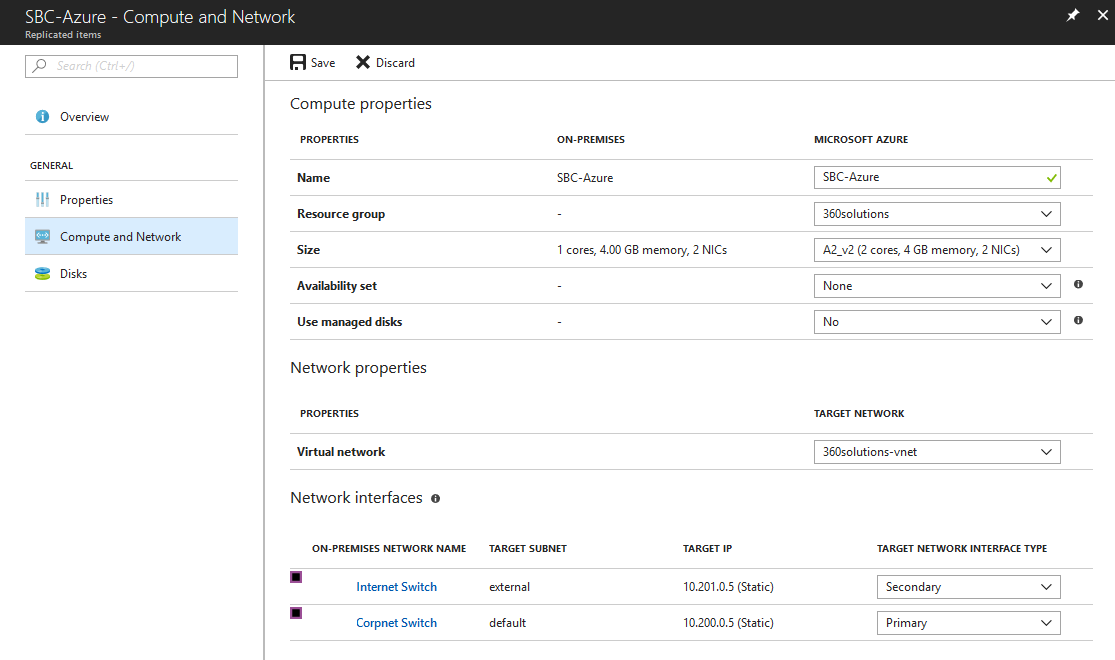
Task: Open the Size dropdown showing A2_v2
Action: (937, 250)
